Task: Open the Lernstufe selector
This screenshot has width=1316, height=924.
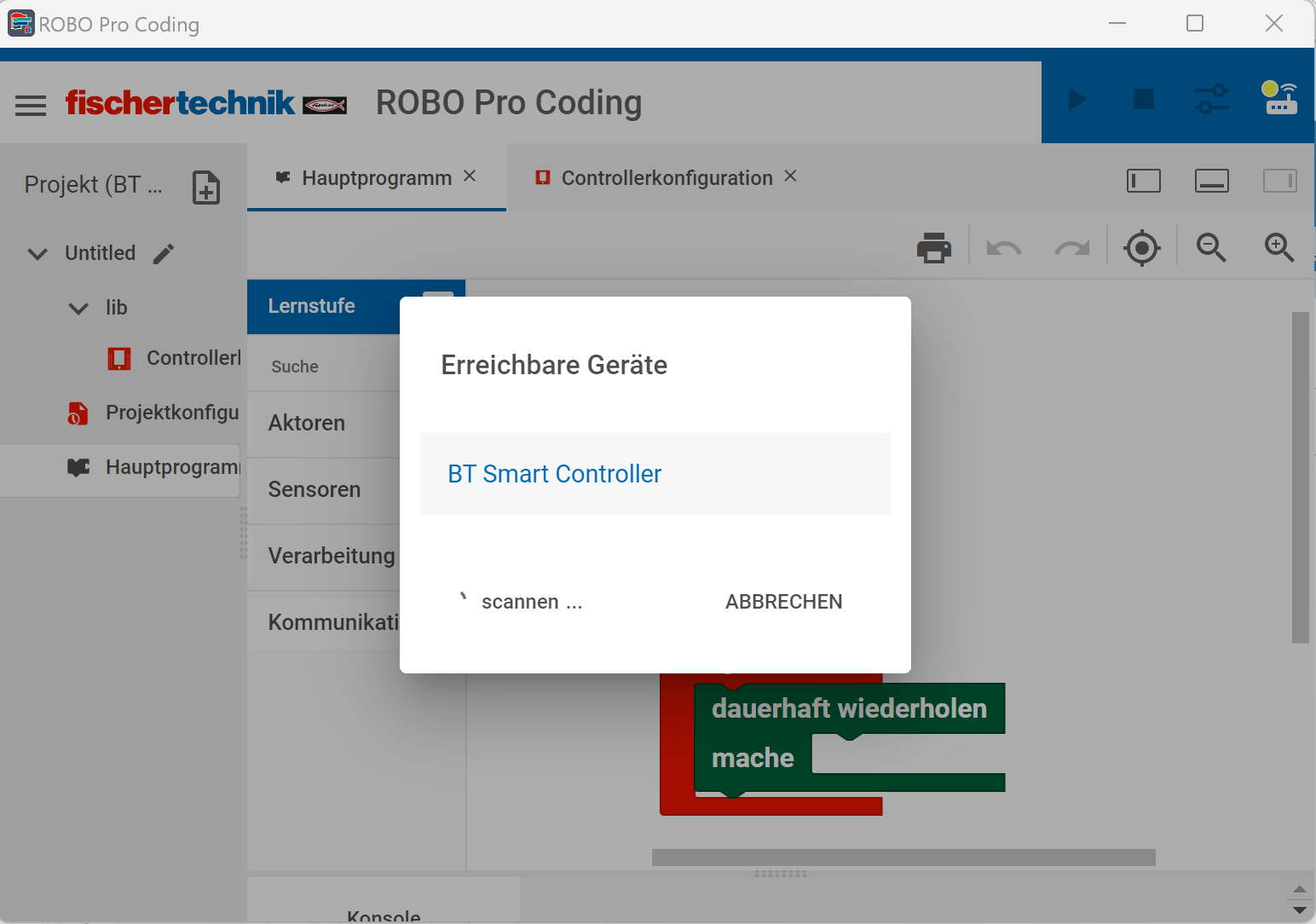Action: 324,307
